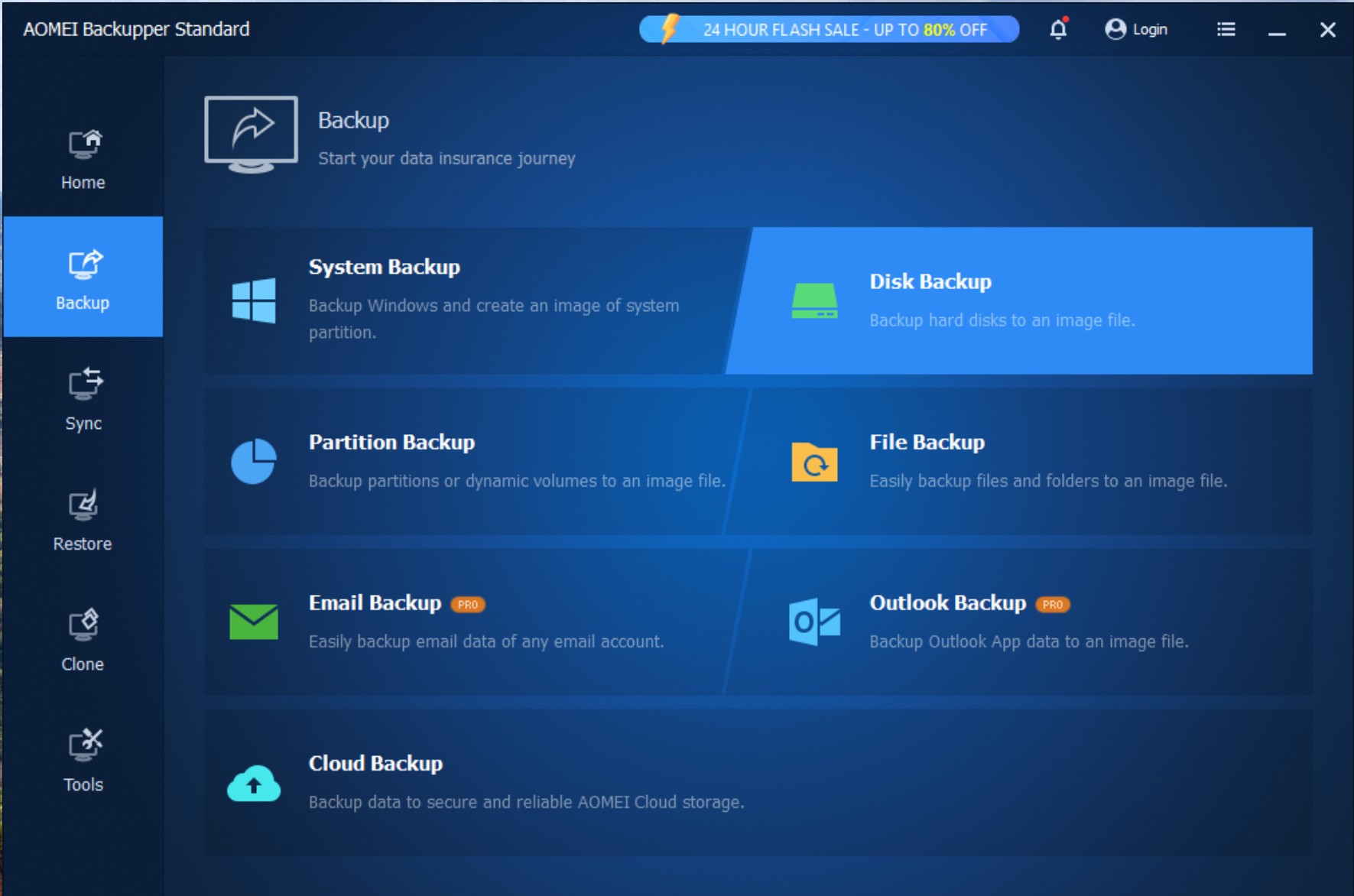
Task: Click the lightning bolt flash sale icon
Action: point(669,29)
